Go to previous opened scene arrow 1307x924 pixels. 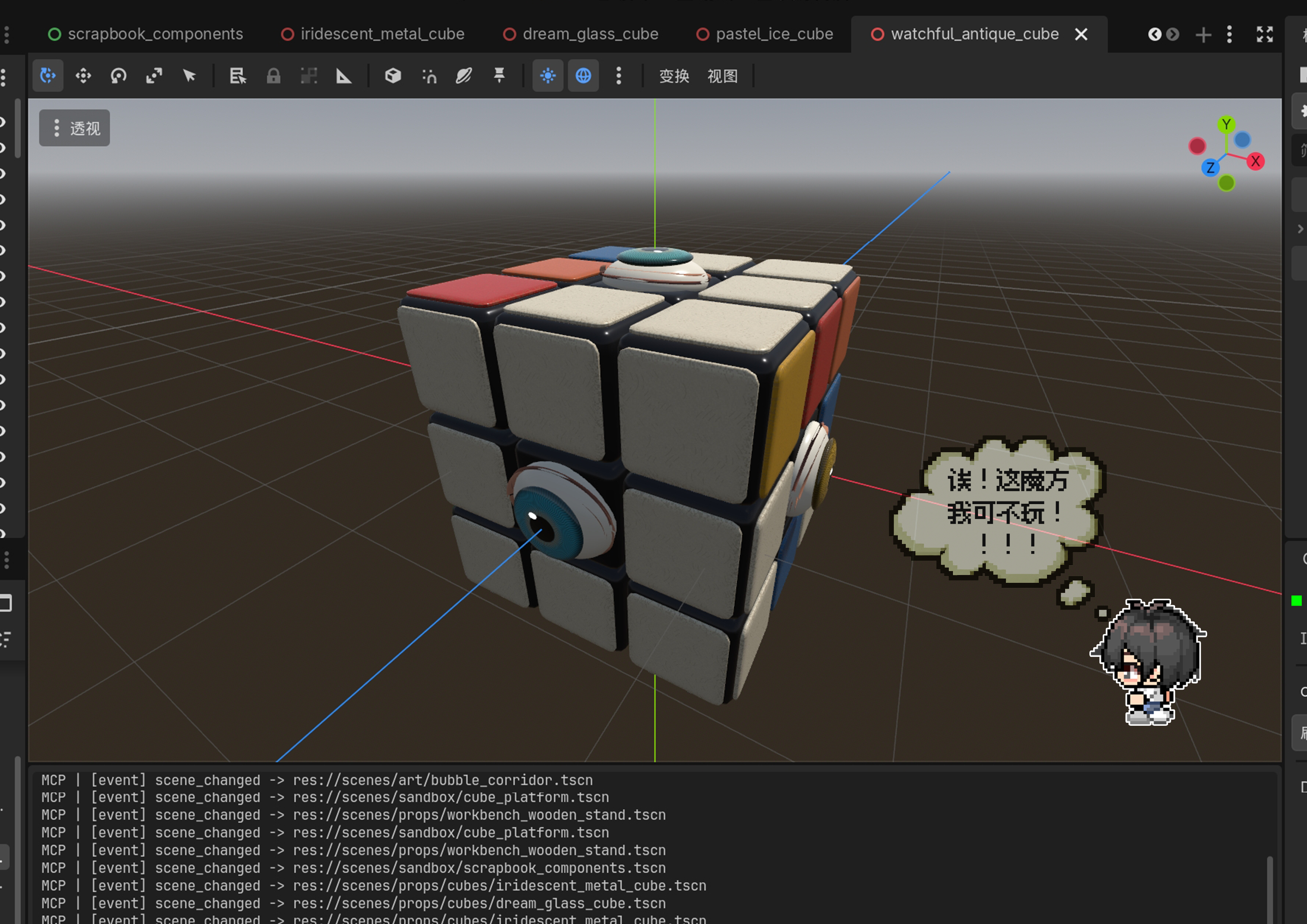pos(1154,35)
